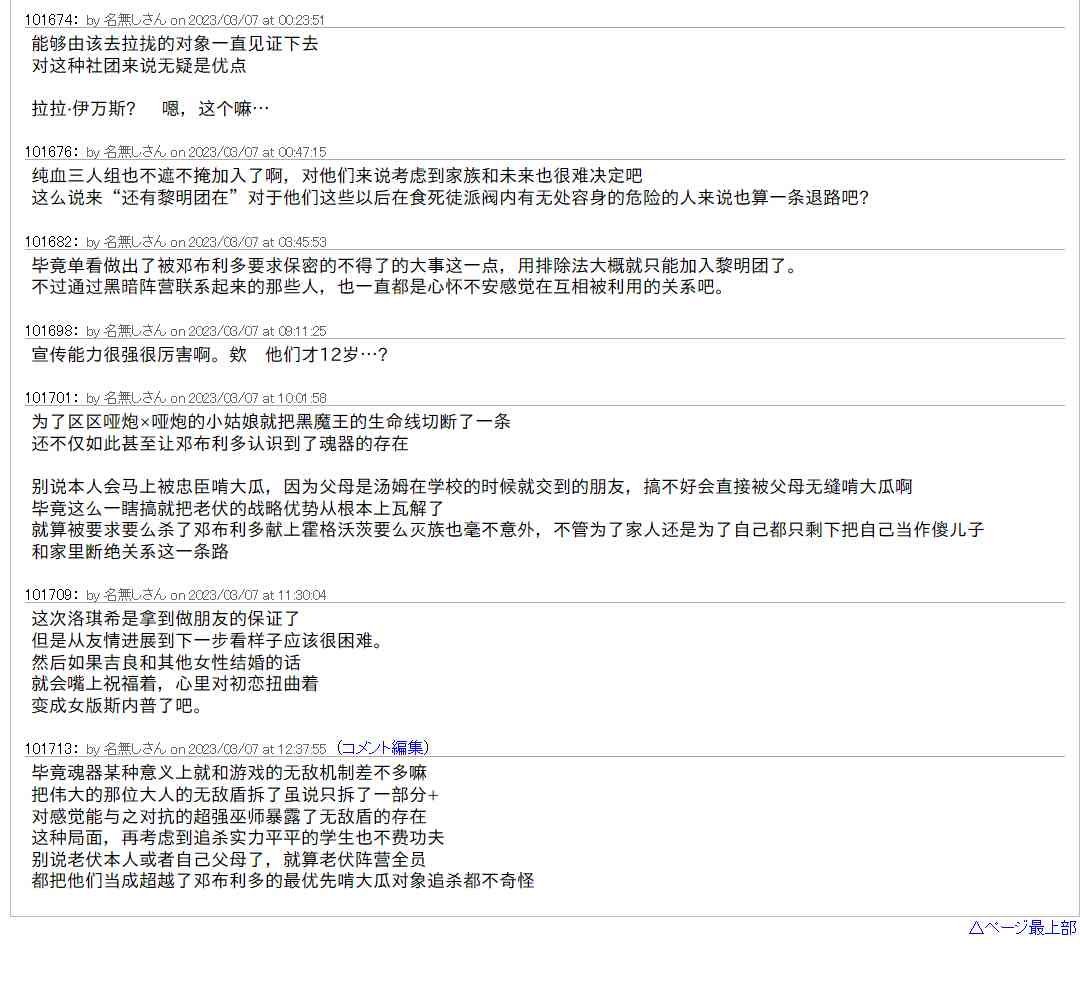Click the timestamp 2023/03/07 at 00:47:15
This screenshot has height=986, width=1080.
point(256,152)
